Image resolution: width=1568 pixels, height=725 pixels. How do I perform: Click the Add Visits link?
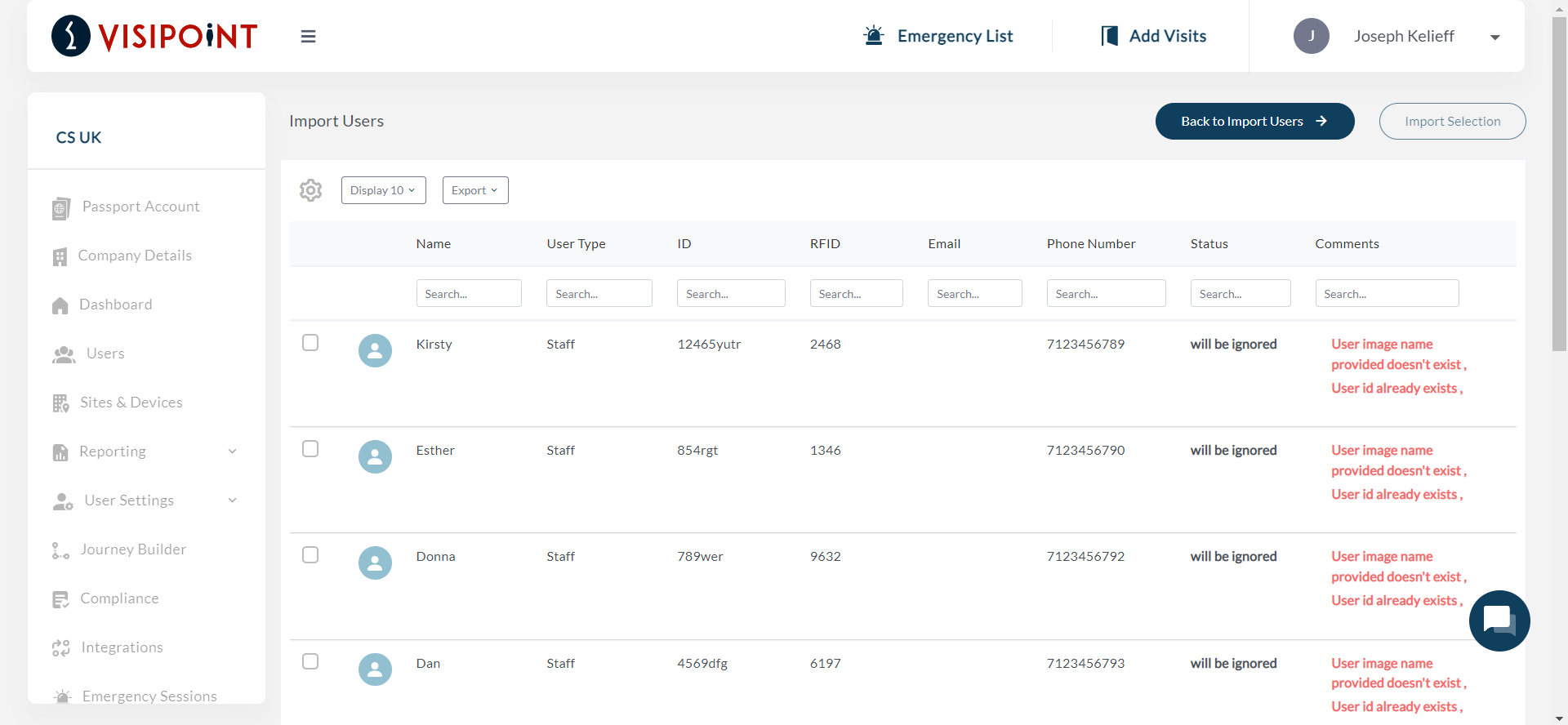point(1168,36)
